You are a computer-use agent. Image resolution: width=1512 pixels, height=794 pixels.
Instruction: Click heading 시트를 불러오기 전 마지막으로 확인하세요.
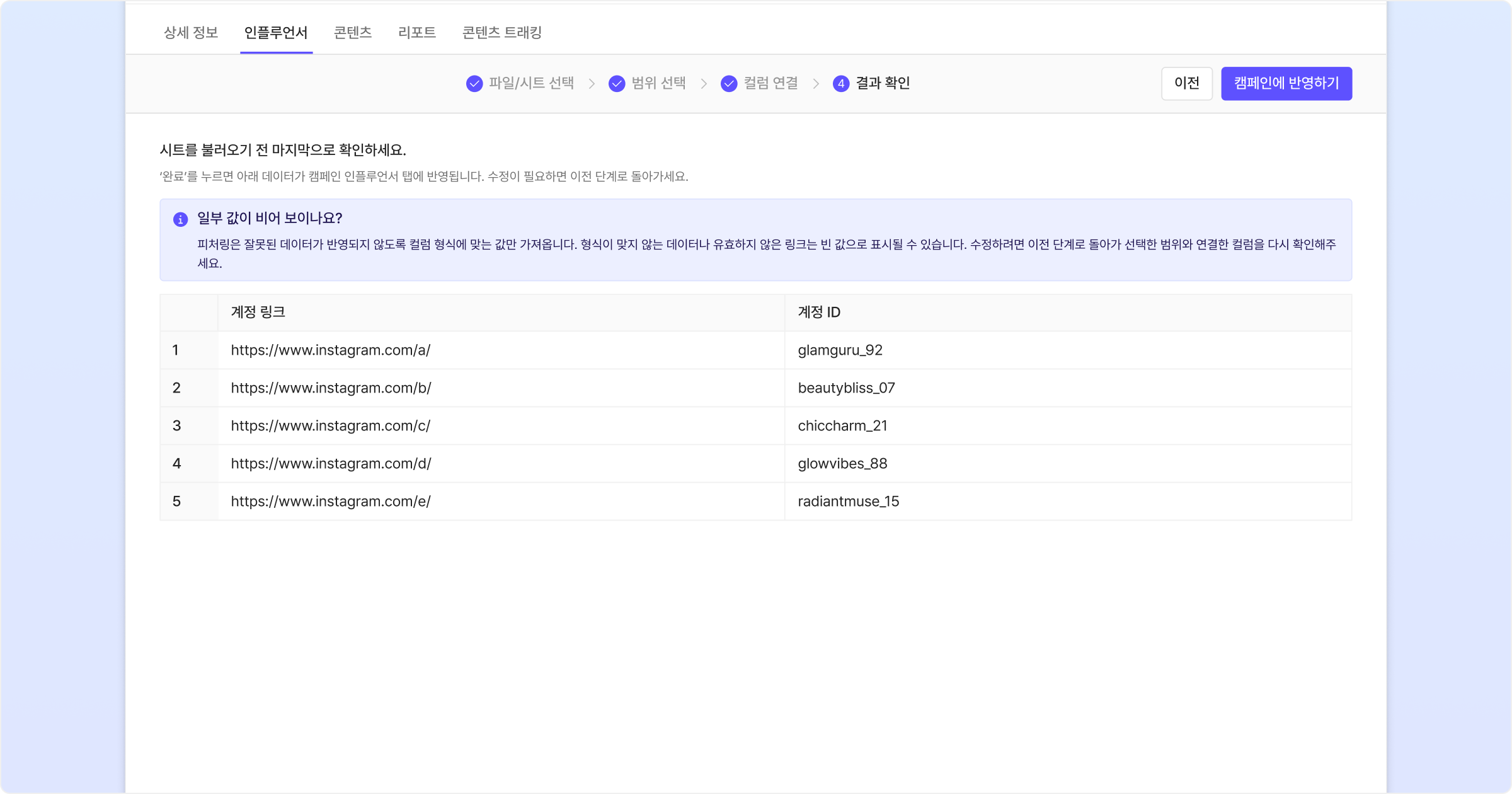point(283,150)
